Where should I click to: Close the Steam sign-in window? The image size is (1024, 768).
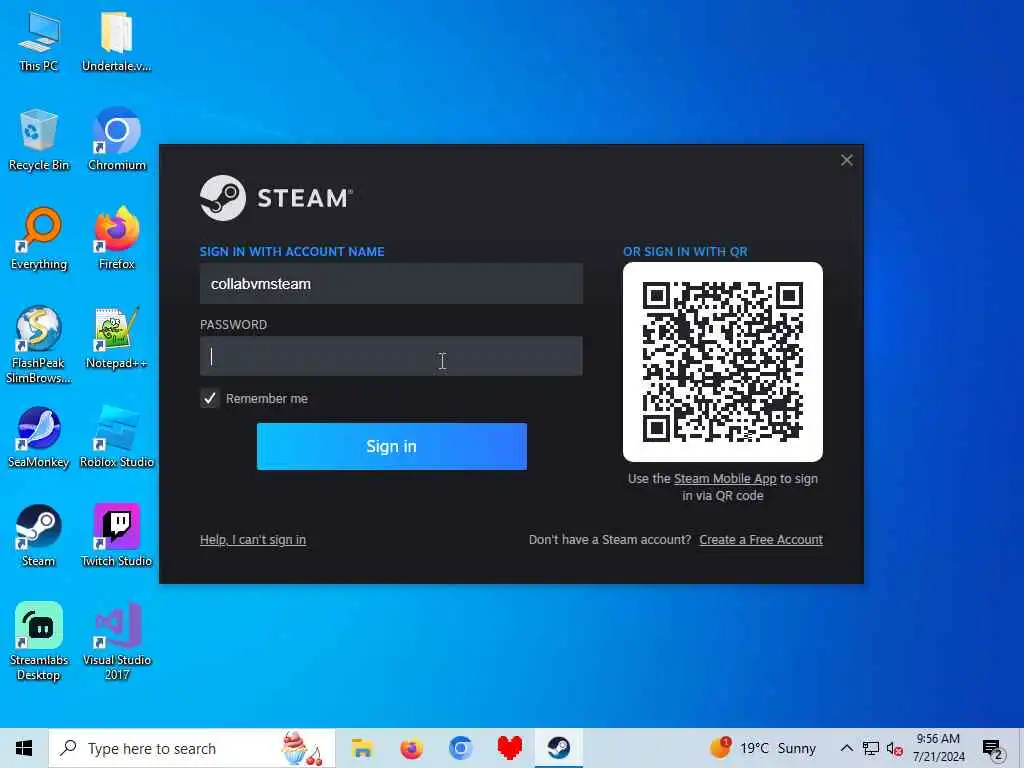(x=847, y=160)
